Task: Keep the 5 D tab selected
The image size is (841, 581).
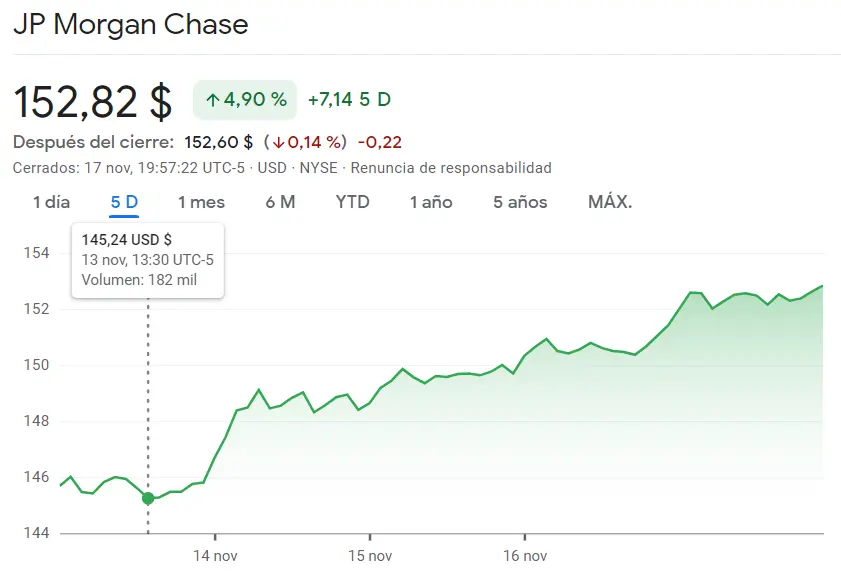Action: tap(123, 202)
